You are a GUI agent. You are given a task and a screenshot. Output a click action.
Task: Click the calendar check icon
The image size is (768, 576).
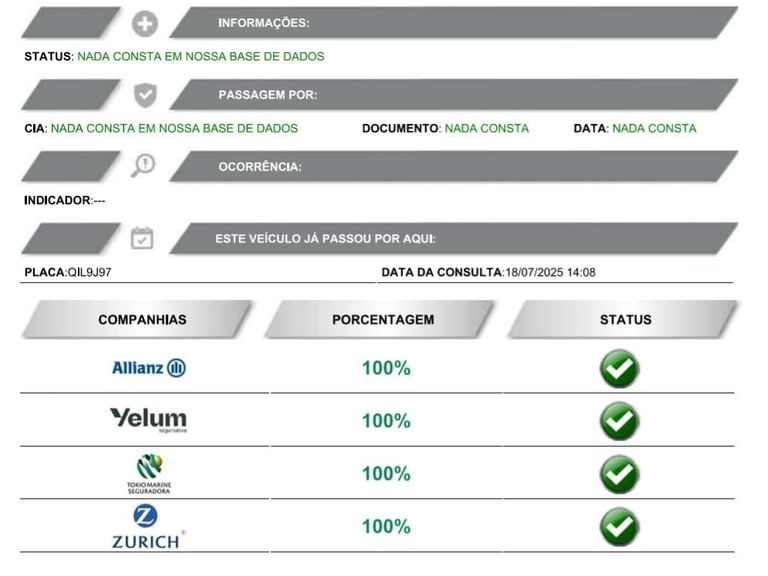(x=142, y=239)
